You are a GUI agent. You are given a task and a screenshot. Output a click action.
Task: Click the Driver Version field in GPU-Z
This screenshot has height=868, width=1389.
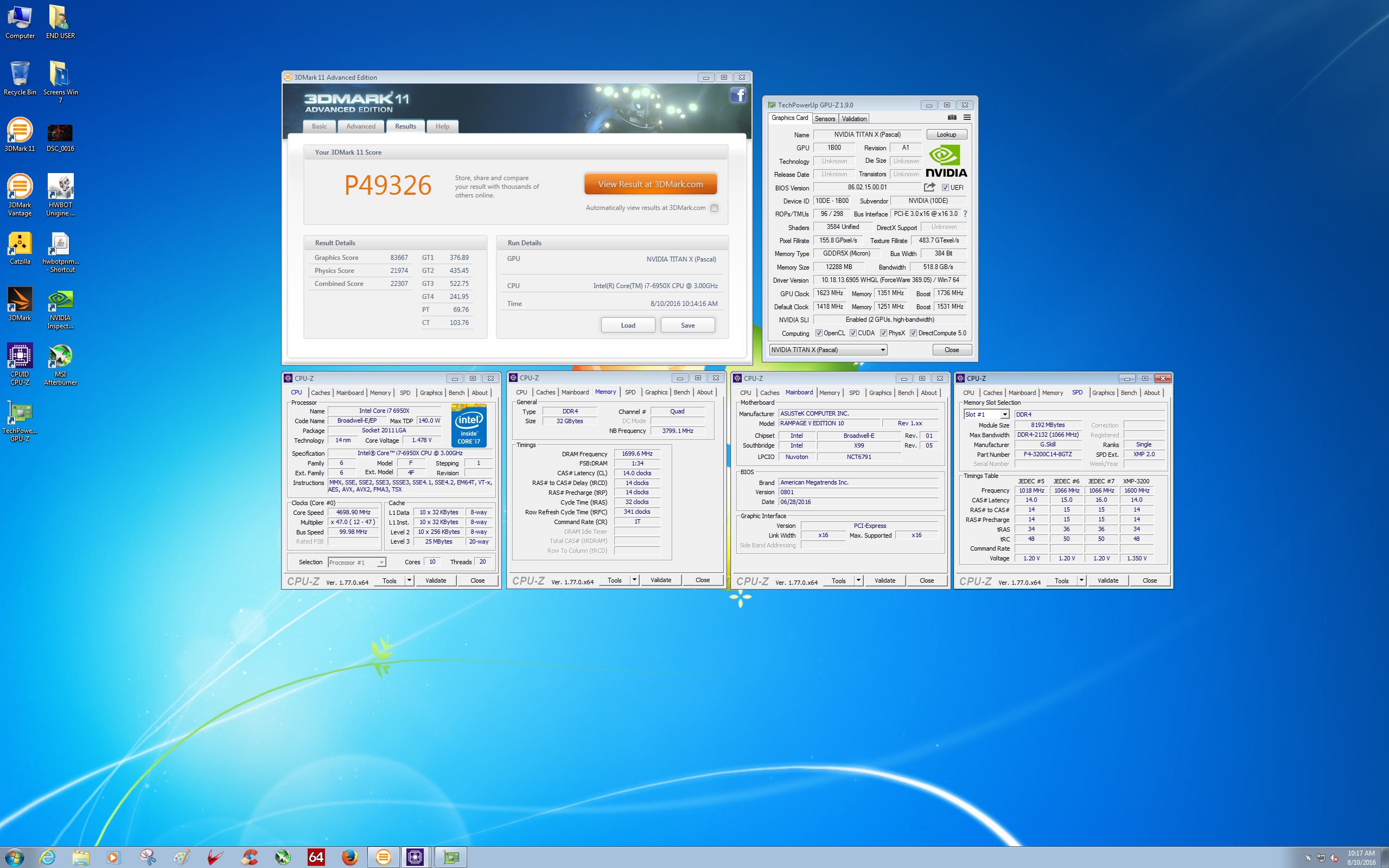(890, 280)
